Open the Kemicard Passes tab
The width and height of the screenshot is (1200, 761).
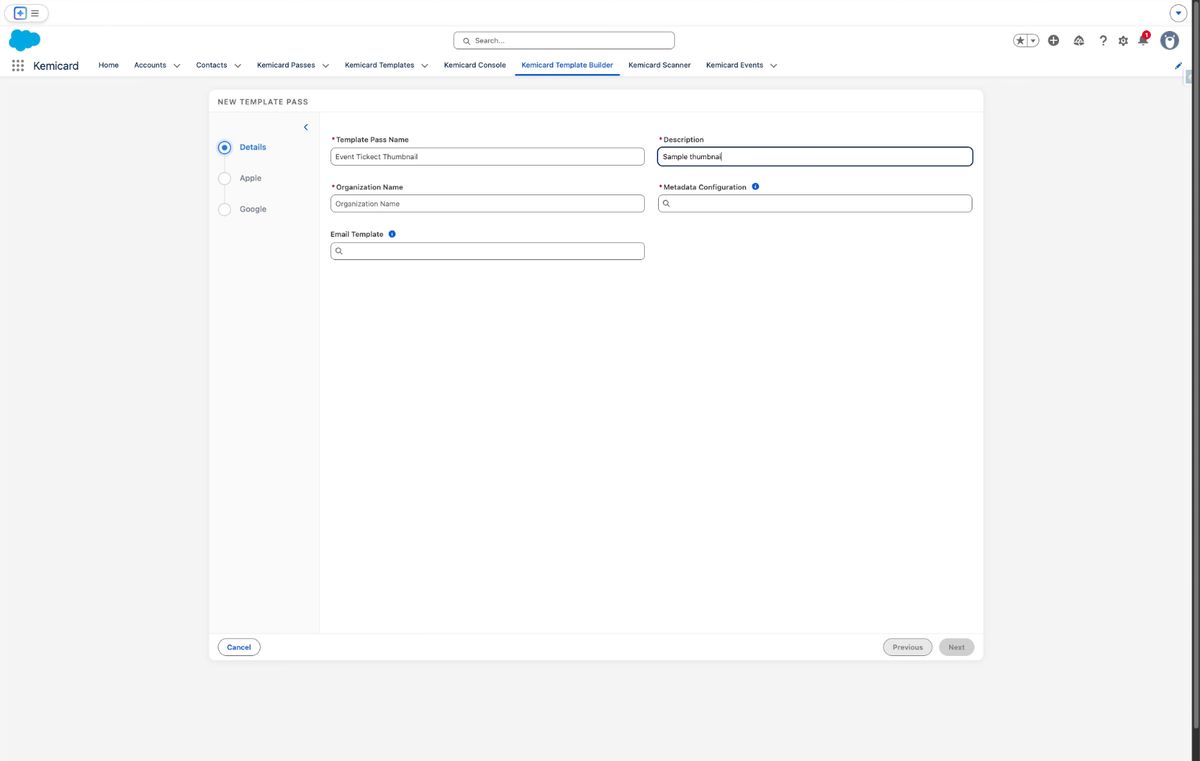point(286,65)
